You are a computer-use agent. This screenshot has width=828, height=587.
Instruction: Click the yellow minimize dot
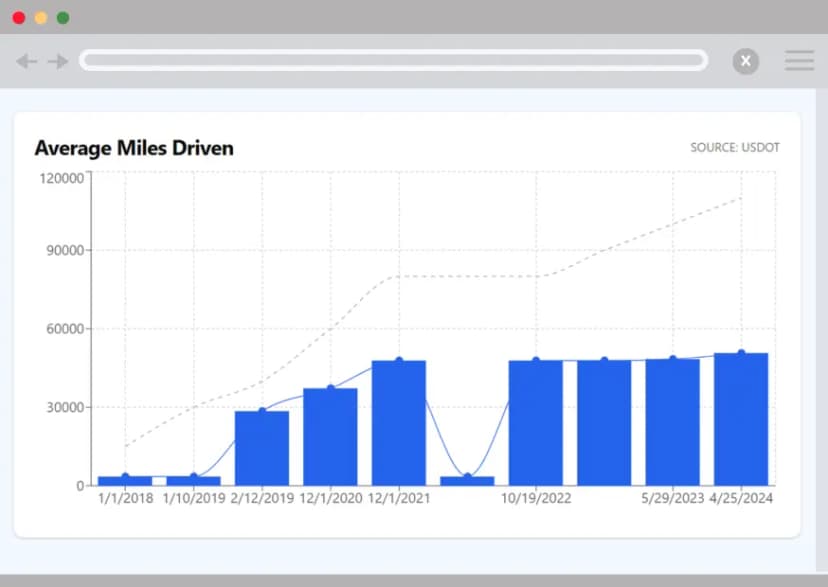coord(41,18)
